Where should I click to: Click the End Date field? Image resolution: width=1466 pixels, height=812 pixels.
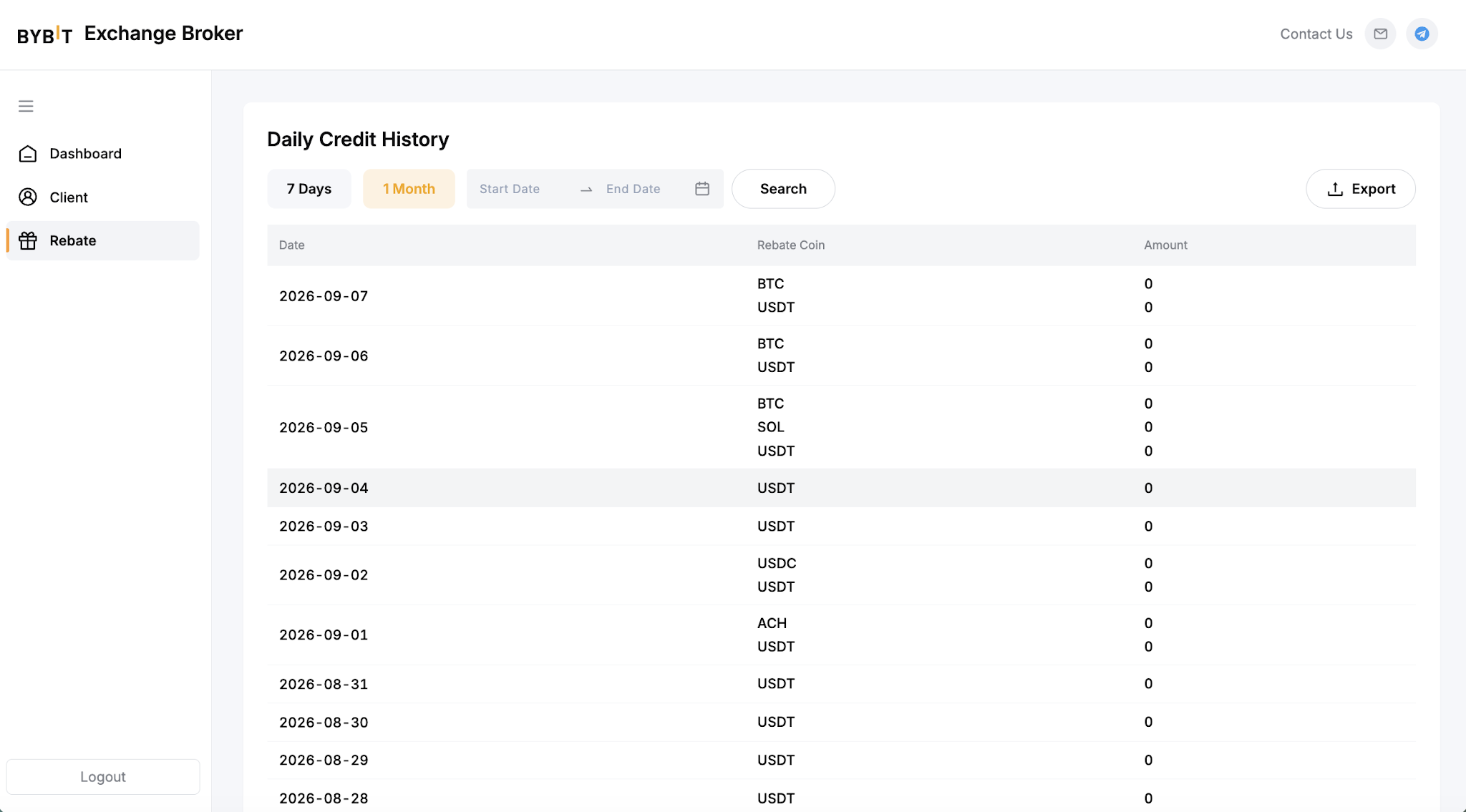644,189
